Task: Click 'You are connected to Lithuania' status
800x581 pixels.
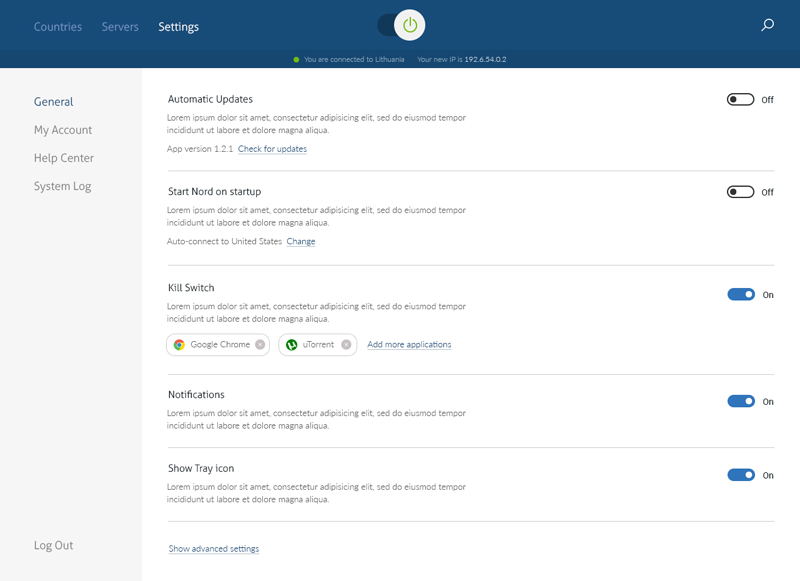Action: click(354, 60)
